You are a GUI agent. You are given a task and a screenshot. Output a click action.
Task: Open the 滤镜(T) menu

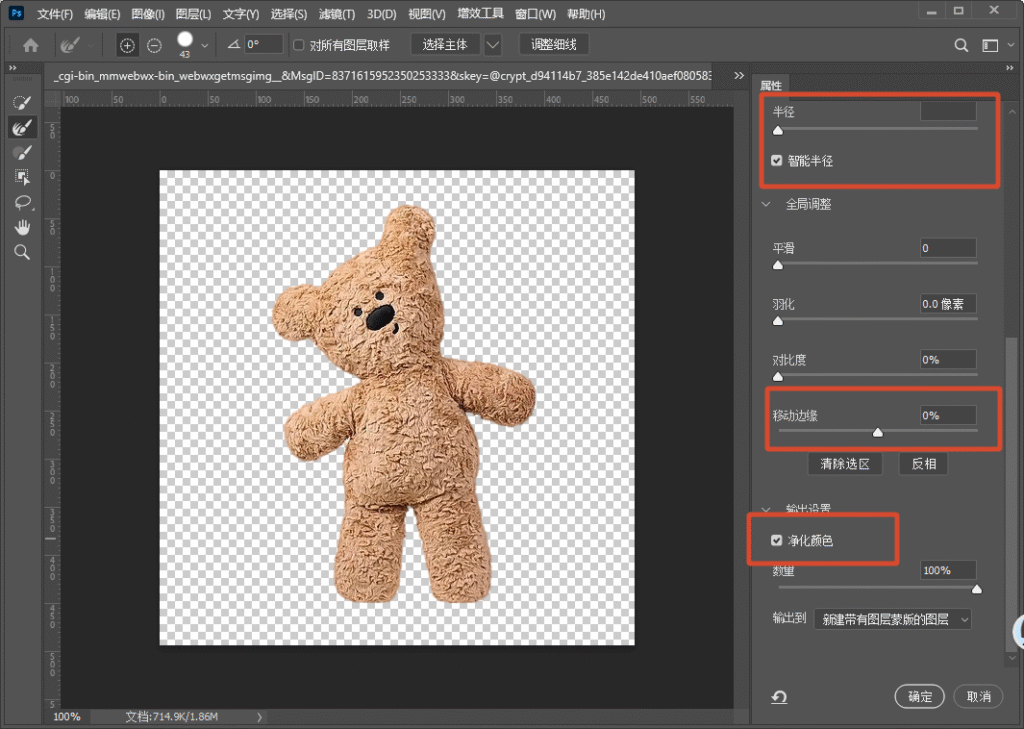coord(337,14)
